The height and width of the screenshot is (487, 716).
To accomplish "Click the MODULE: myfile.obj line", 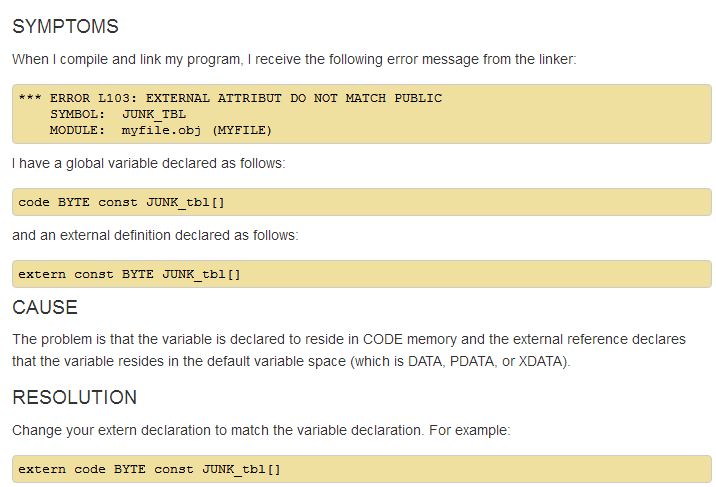I will click(161, 131).
